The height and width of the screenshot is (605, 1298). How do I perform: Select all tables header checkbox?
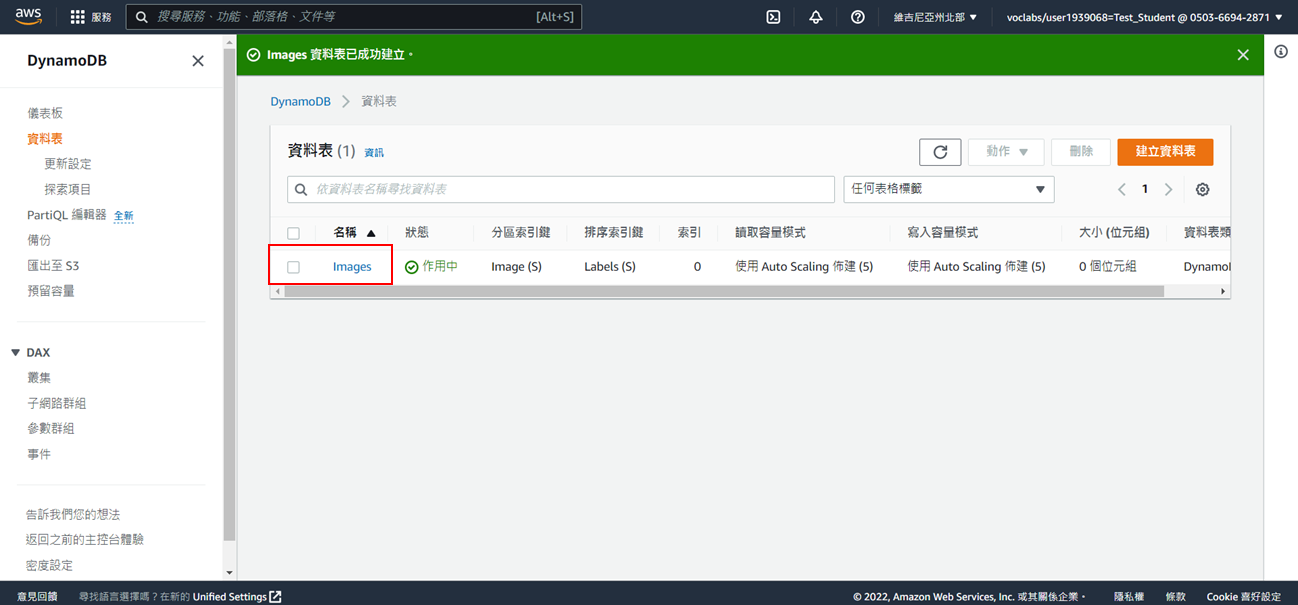pyautogui.click(x=293, y=233)
